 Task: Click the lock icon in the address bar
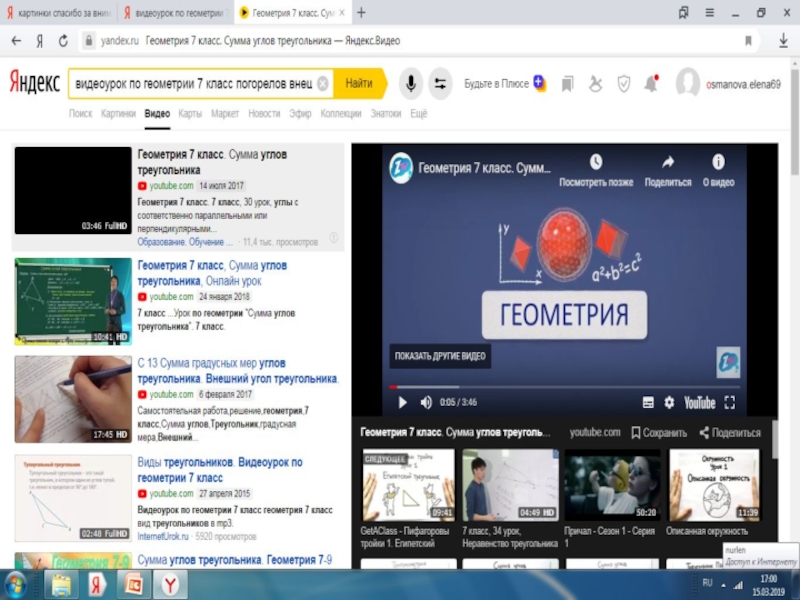point(89,40)
